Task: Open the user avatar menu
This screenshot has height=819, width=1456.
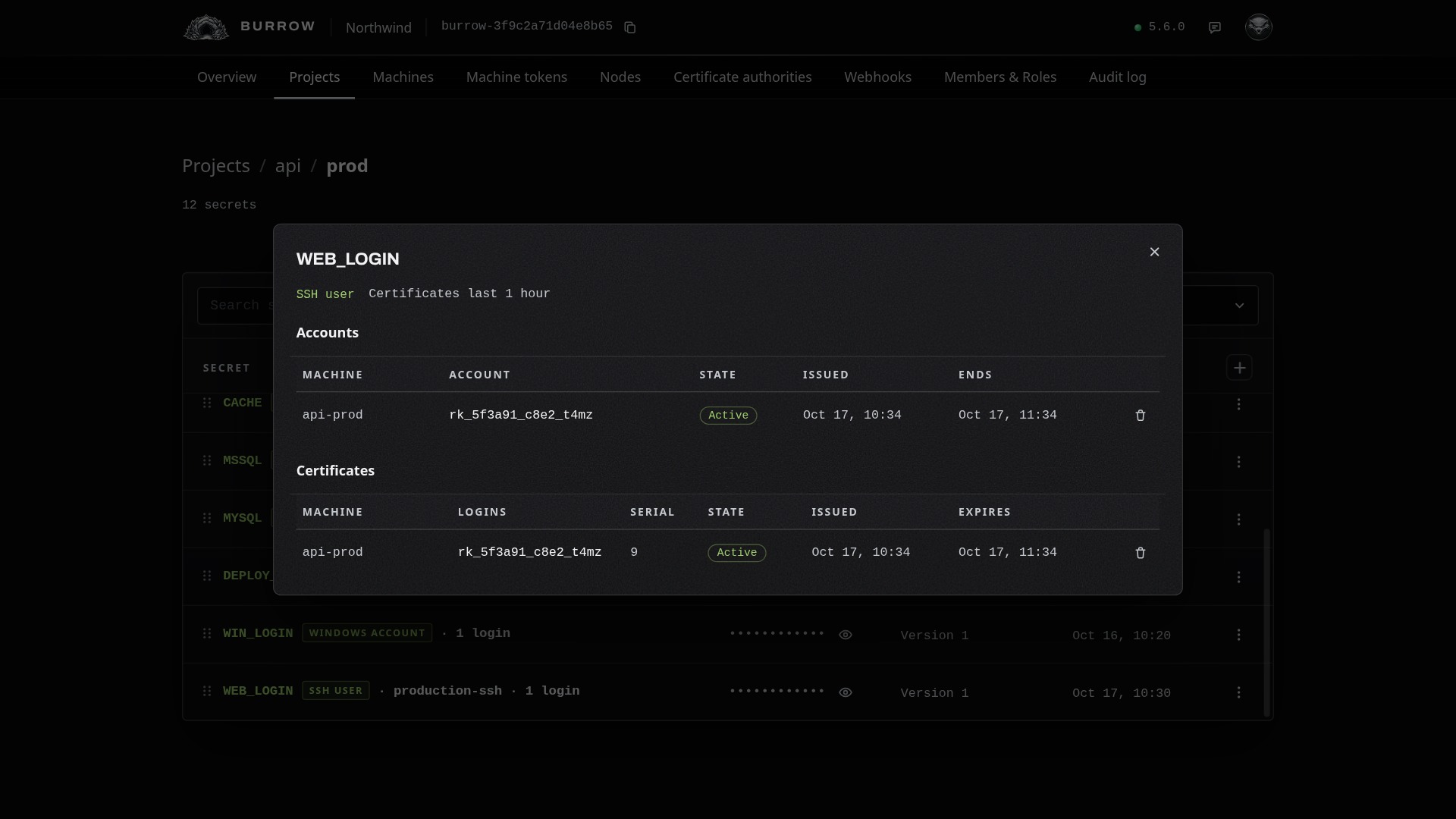Action: click(1259, 27)
